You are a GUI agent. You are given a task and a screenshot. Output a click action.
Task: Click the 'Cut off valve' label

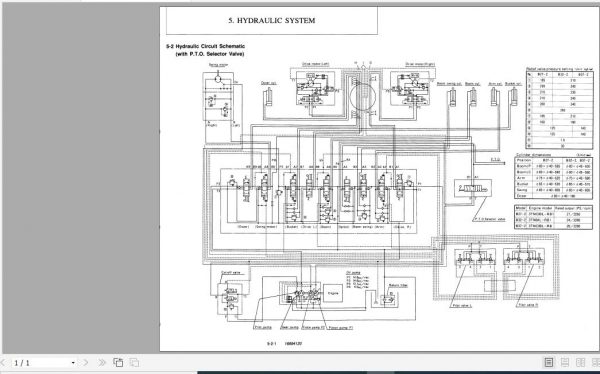coord(231,273)
